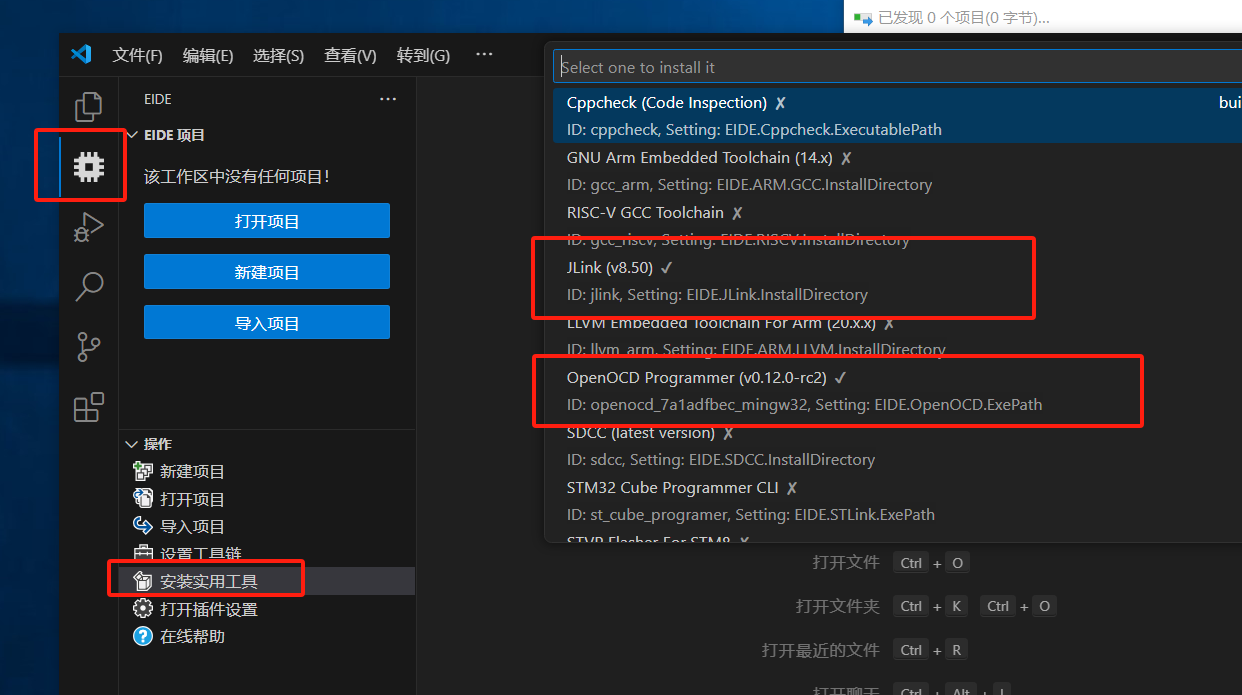Click 该工作区中没有任何项目 message
The height and width of the screenshot is (695, 1242).
(x=237, y=177)
